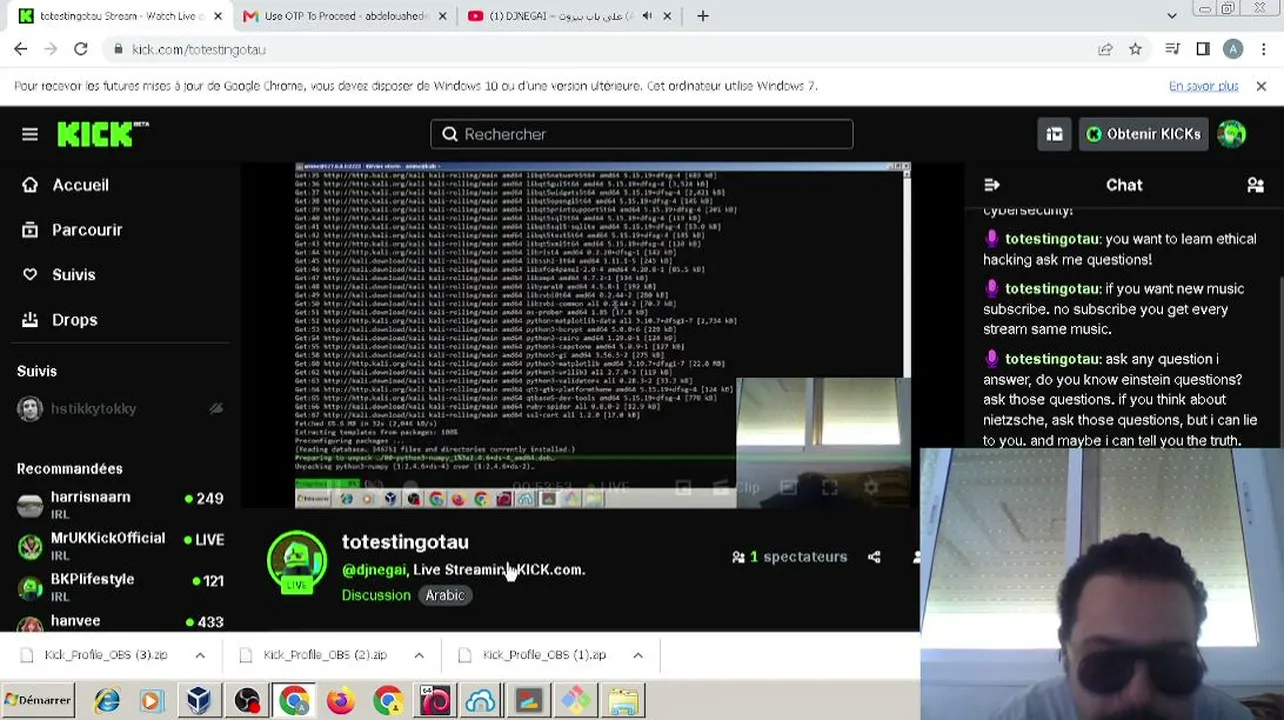Open the Chrome three-dot menu
This screenshot has width=1284, height=720.
coord(1264,49)
